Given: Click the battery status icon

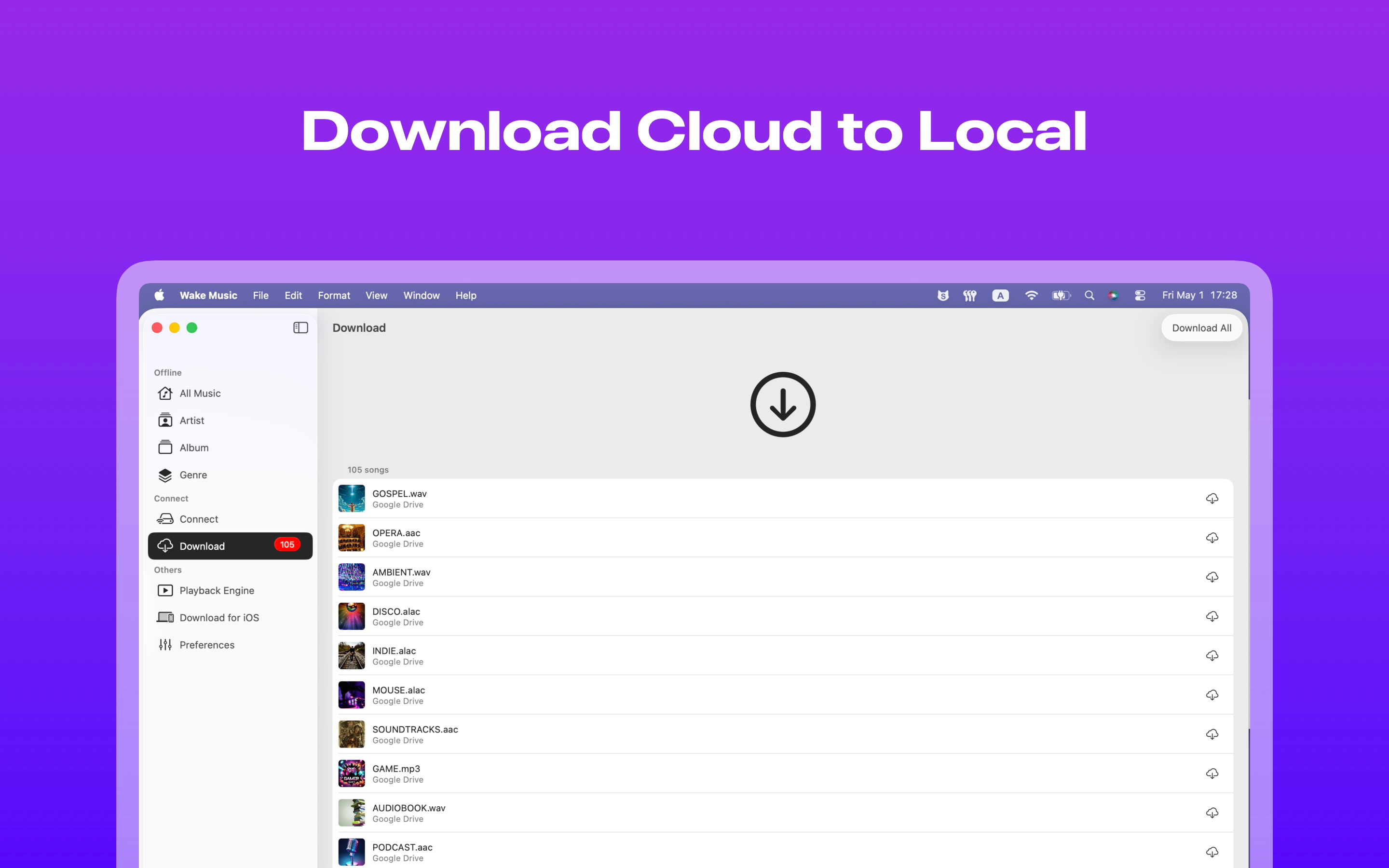Looking at the screenshot, I should pyautogui.click(x=1061, y=295).
